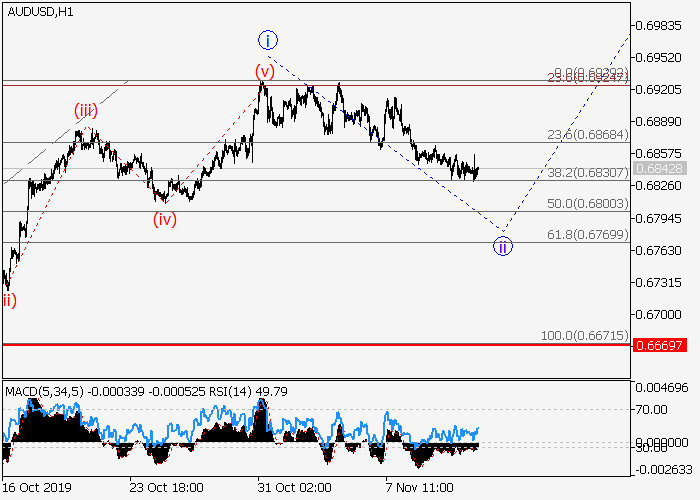Select the 100.0(0.66715) Fibonacci level label

(x=585, y=335)
